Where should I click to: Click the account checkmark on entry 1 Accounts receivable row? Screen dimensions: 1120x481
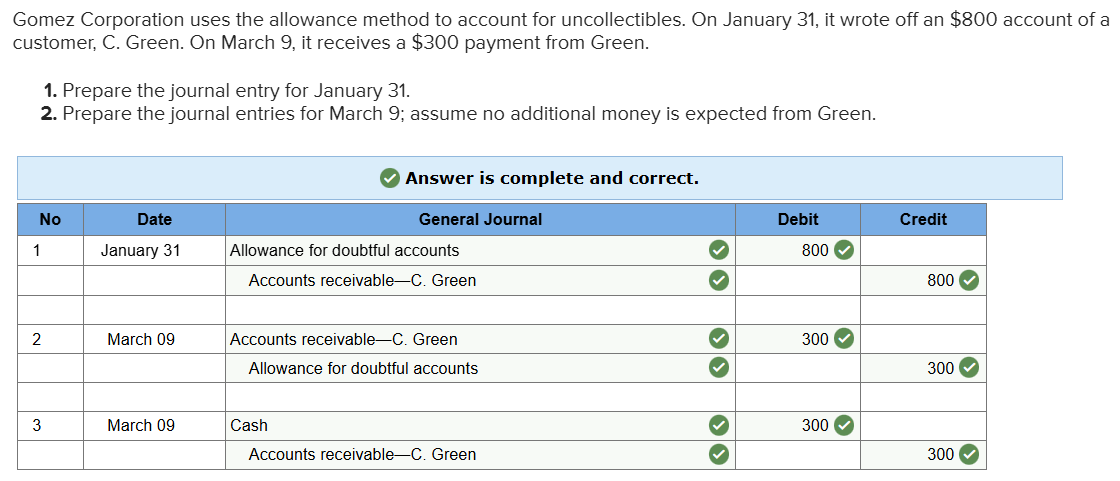(x=717, y=280)
